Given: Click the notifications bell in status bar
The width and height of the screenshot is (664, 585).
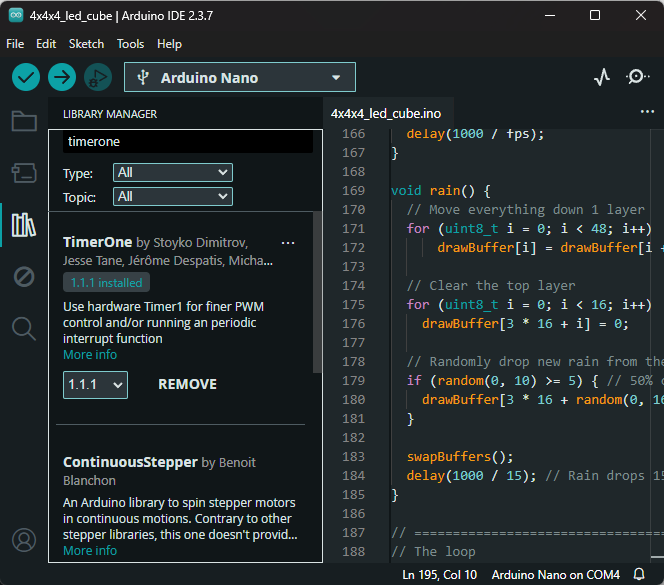Looking at the screenshot, I should (639, 575).
